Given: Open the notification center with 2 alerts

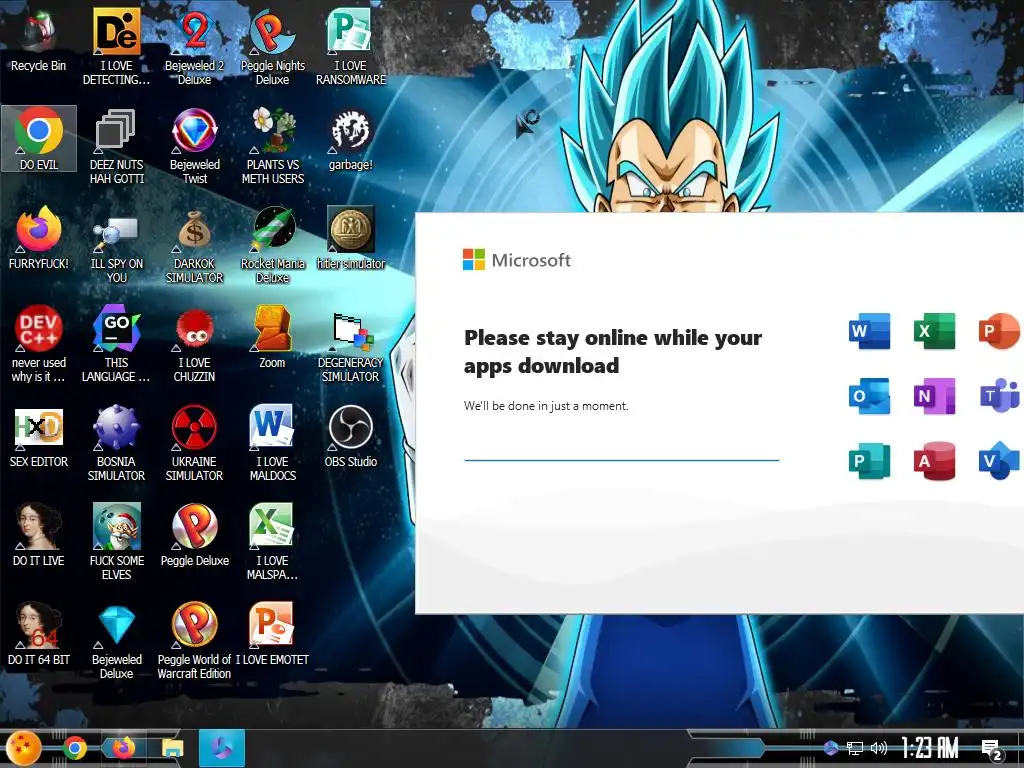Looking at the screenshot, I should click(991, 749).
